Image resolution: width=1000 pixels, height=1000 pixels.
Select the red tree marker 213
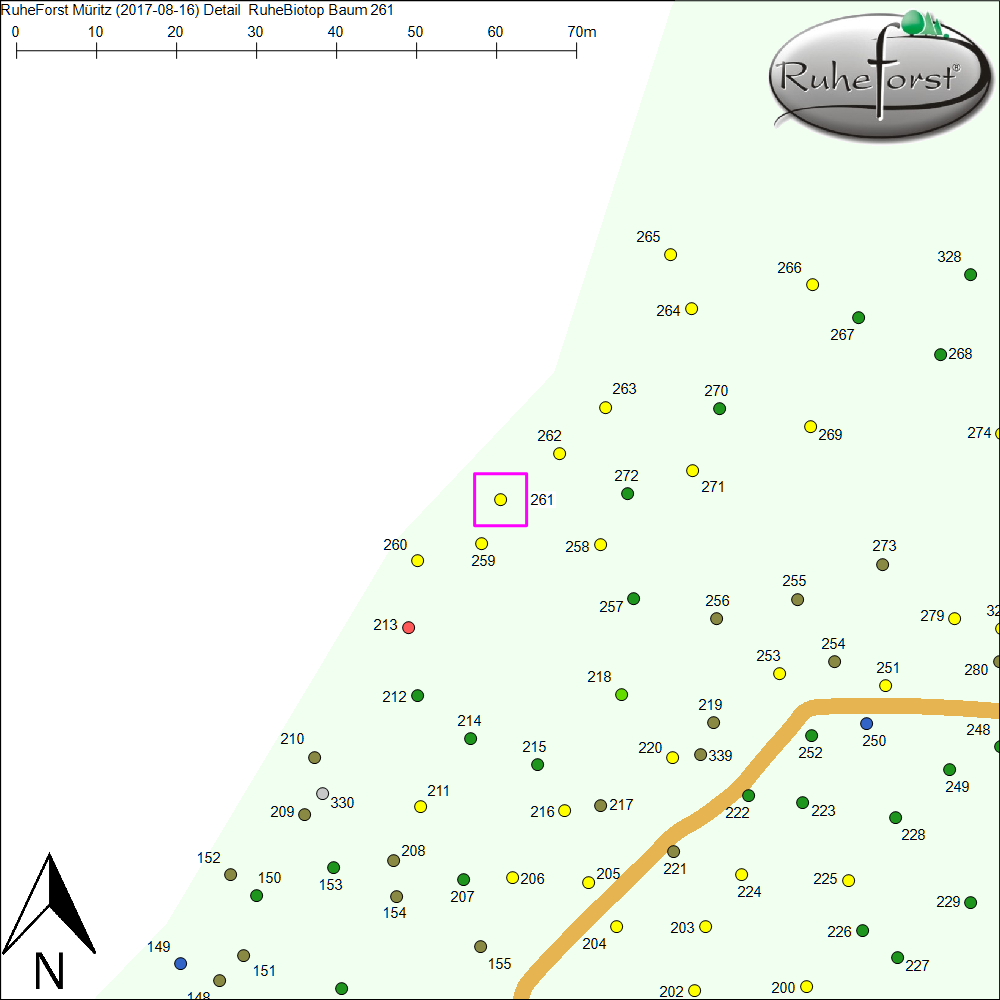(x=408, y=627)
